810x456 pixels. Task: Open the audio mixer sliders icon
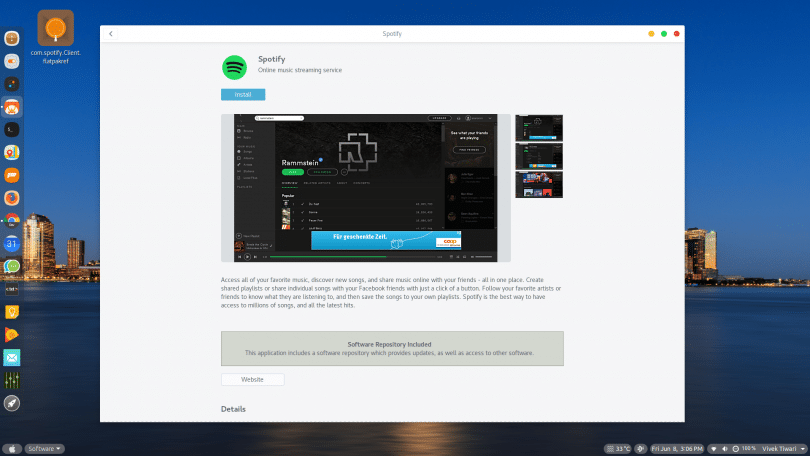(x=11, y=380)
